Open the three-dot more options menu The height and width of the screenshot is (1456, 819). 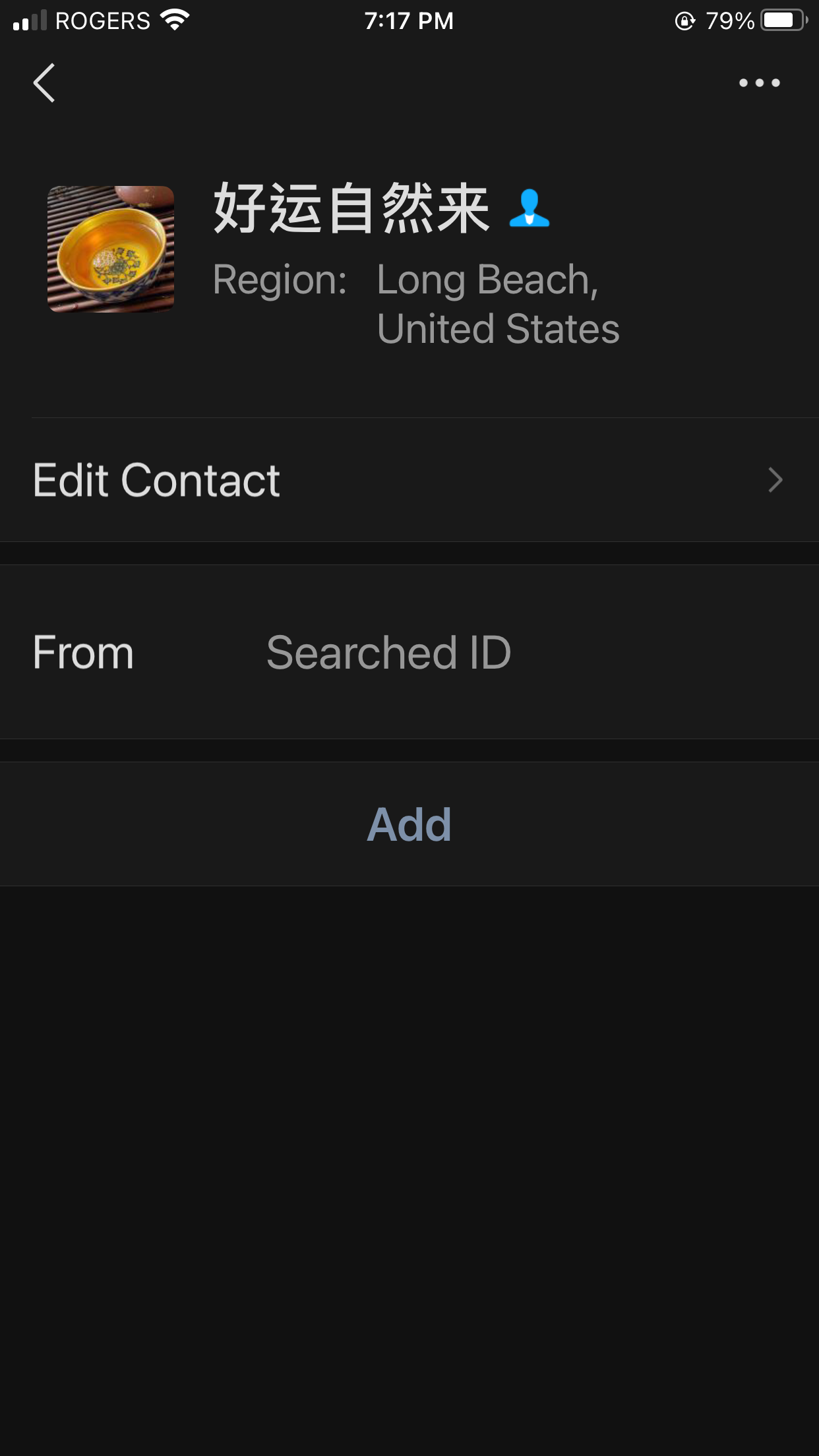tap(759, 83)
